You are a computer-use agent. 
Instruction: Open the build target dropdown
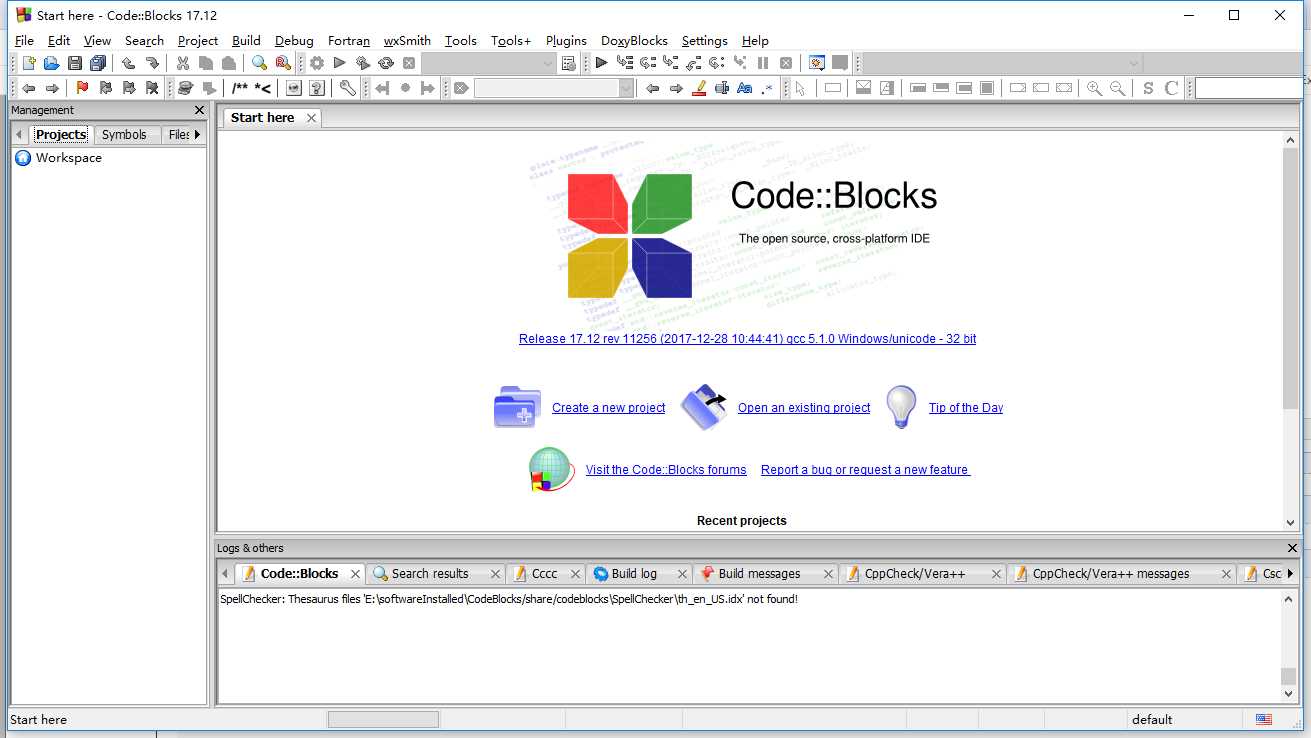488,63
